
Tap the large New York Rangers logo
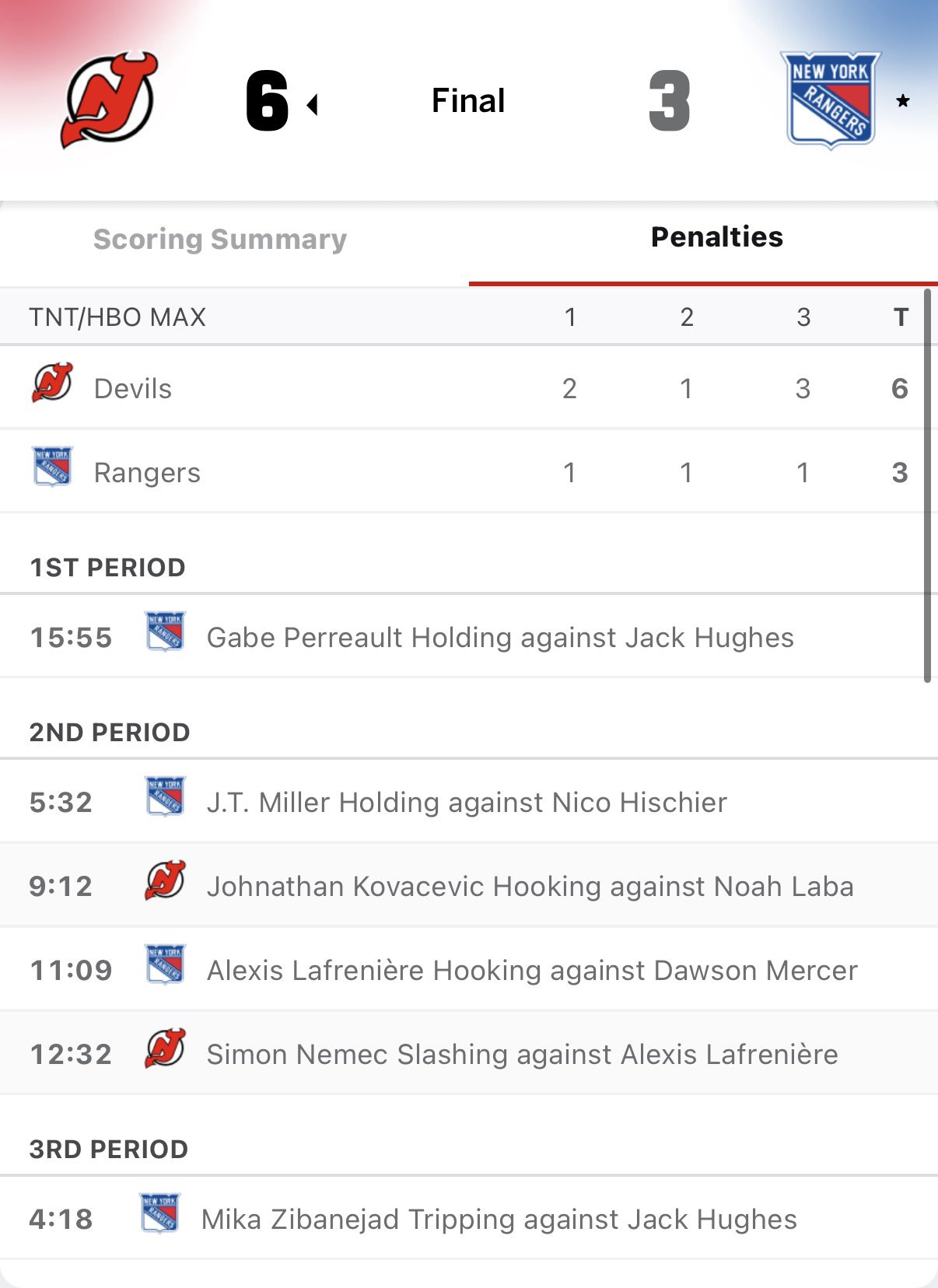coord(830,100)
